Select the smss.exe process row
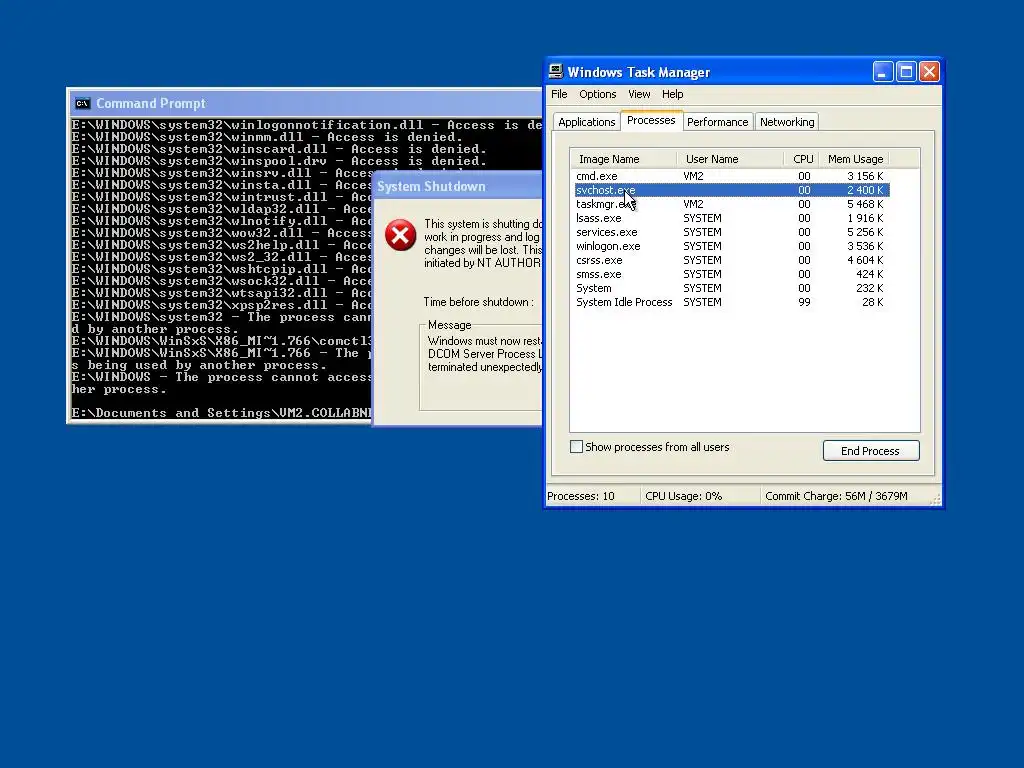This screenshot has width=1024, height=768. (731, 274)
